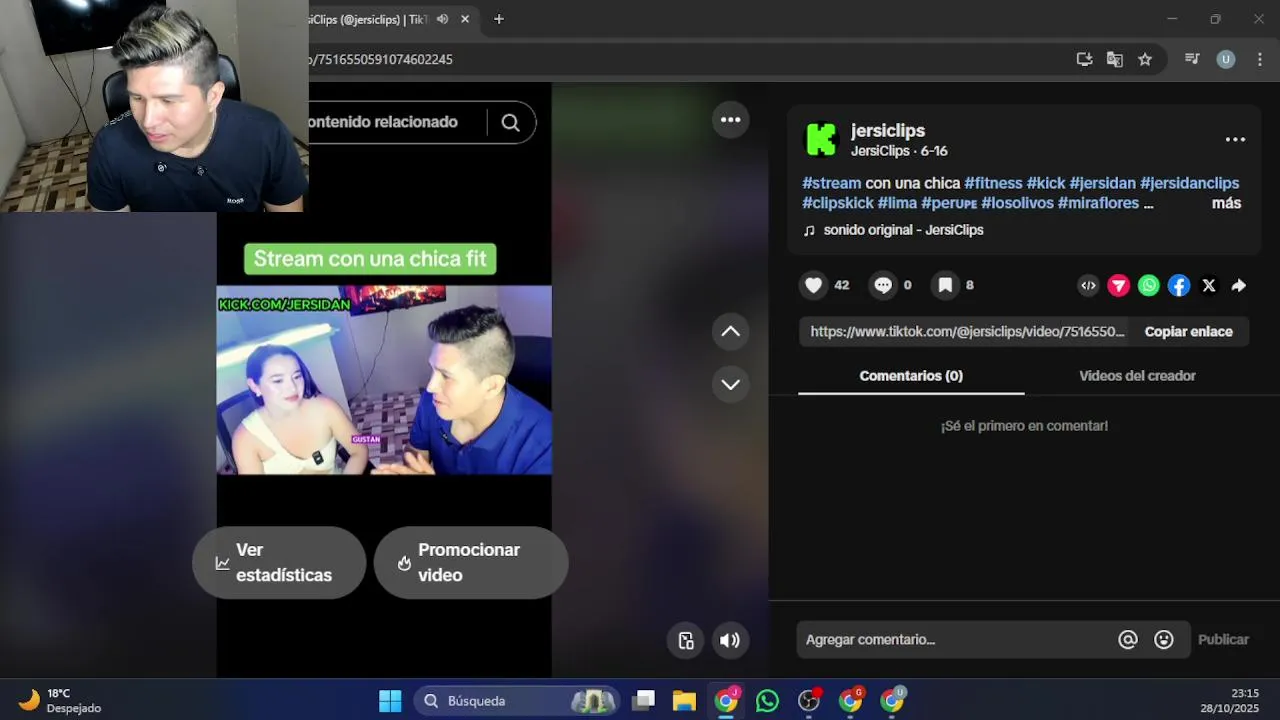Click the Publicar comment button
Viewport: 1280px width, 720px height.
(x=1223, y=640)
